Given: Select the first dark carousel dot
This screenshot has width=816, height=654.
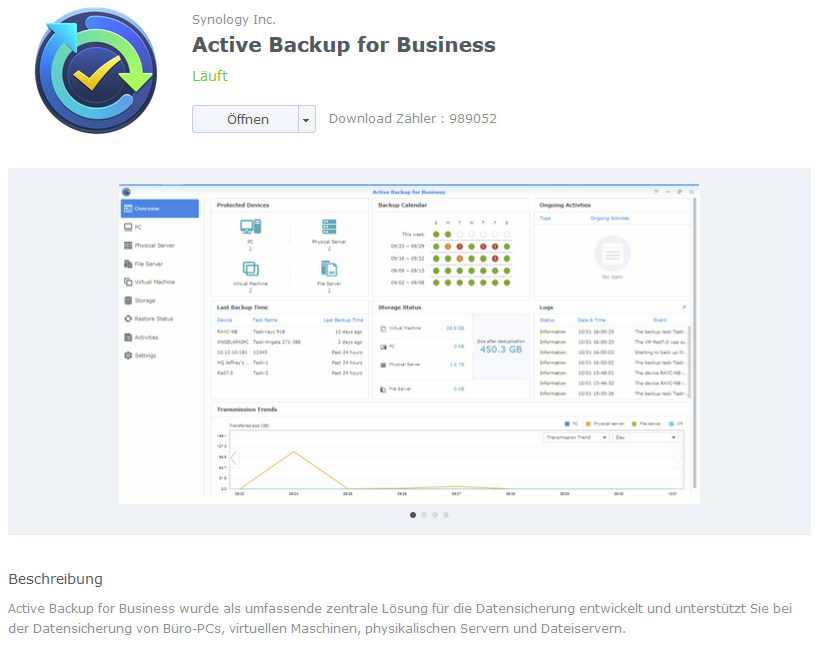Looking at the screenshot, I should [x=413, y=515].
